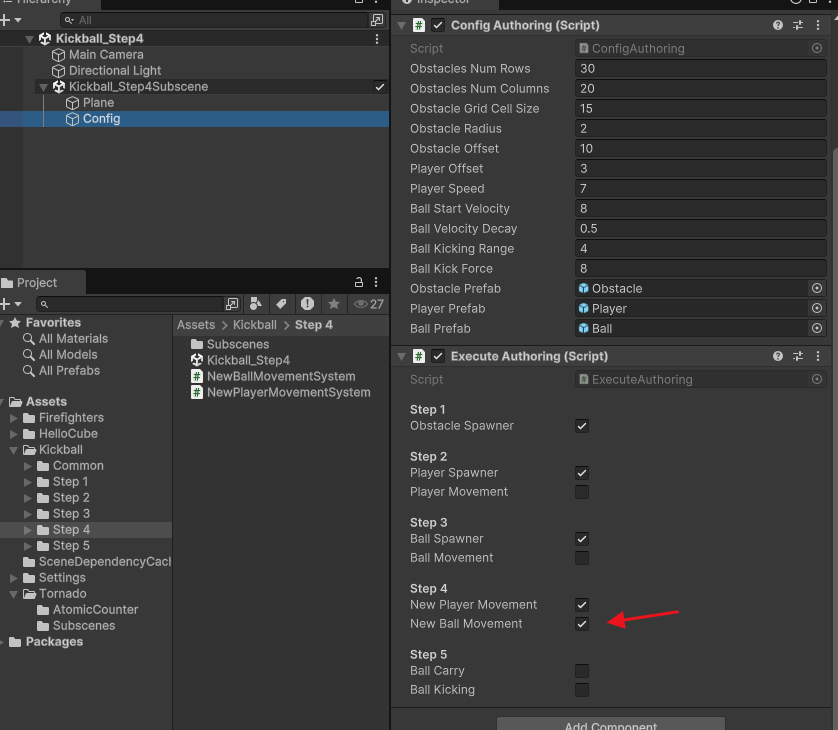Uncheck Player Spawner checkbox
Viewport: 838px width, 730px height.
pos(582,473)
